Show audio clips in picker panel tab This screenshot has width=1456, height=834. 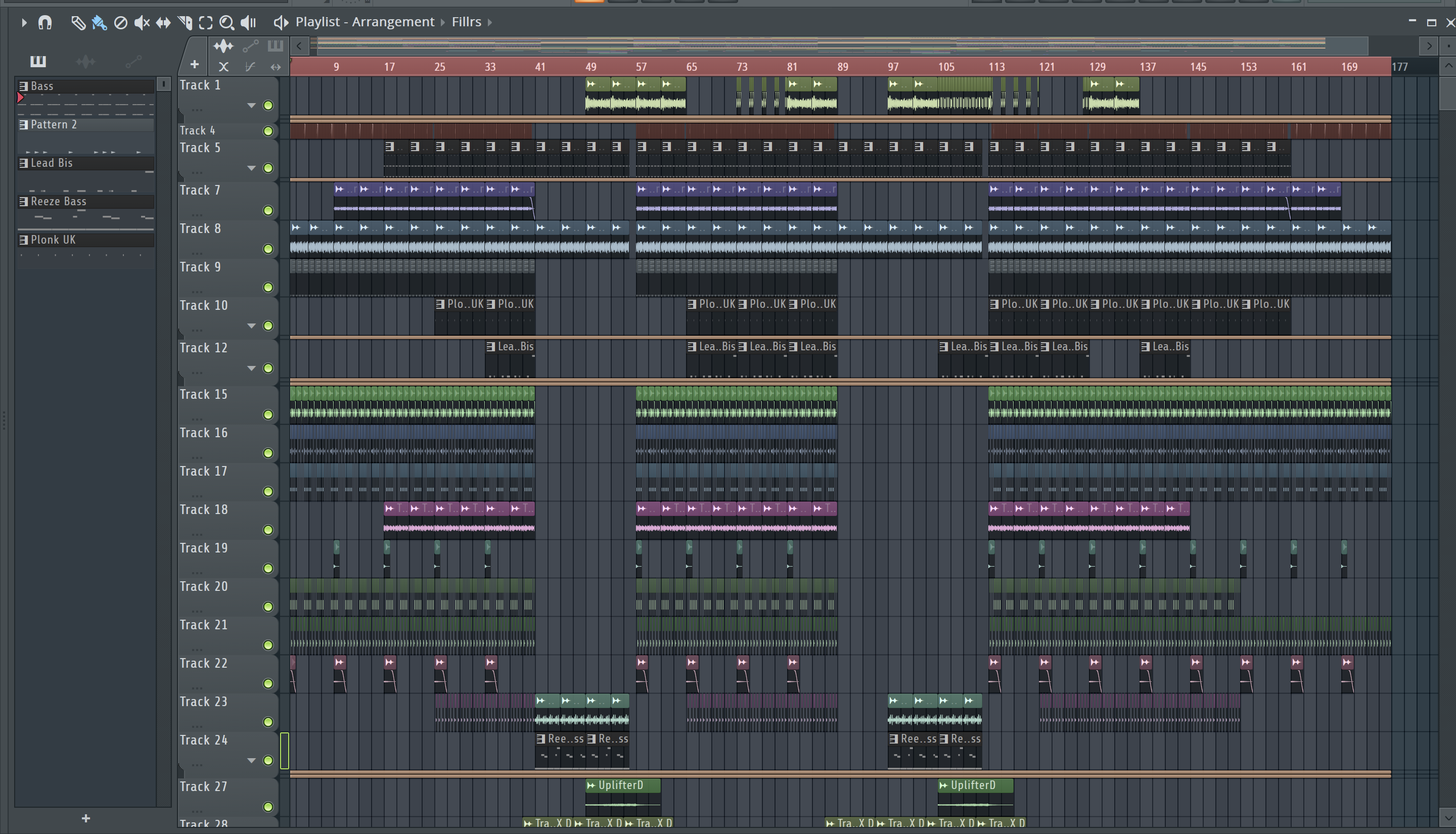85,61
